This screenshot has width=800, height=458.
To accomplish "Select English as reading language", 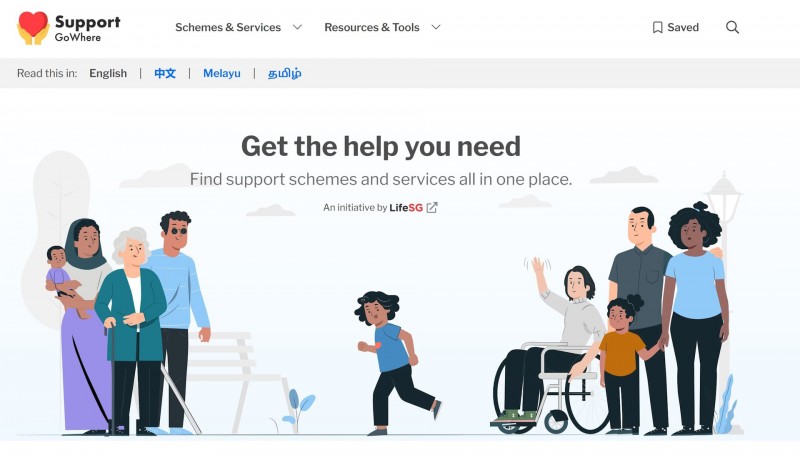I will (x=108, y=73).
